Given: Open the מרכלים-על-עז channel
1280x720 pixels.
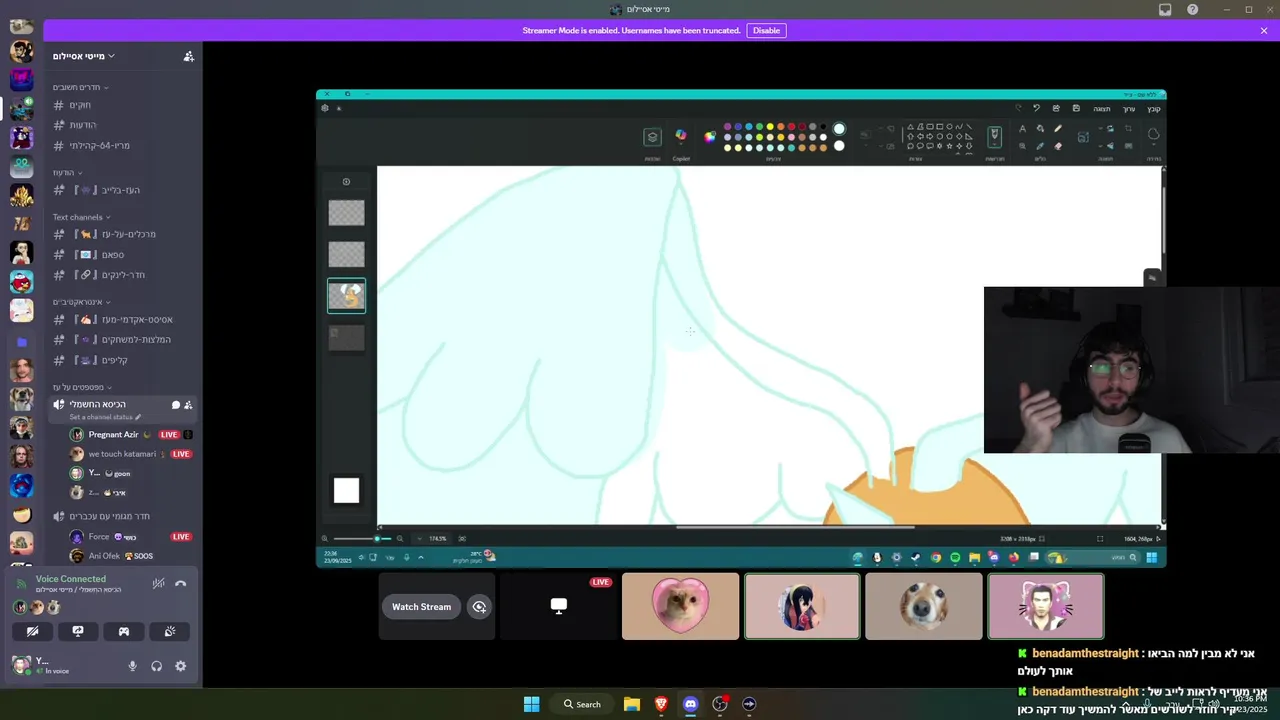Looking at the screenshot, I should click(123, 234).
